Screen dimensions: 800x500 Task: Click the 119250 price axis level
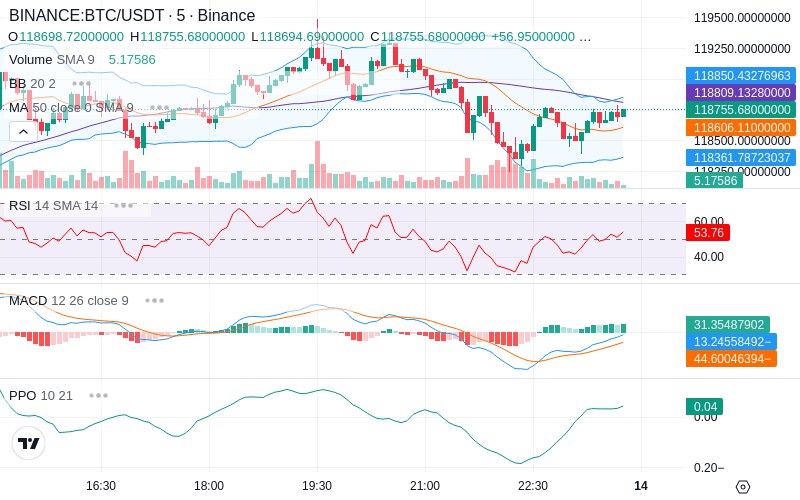[742, 48]
